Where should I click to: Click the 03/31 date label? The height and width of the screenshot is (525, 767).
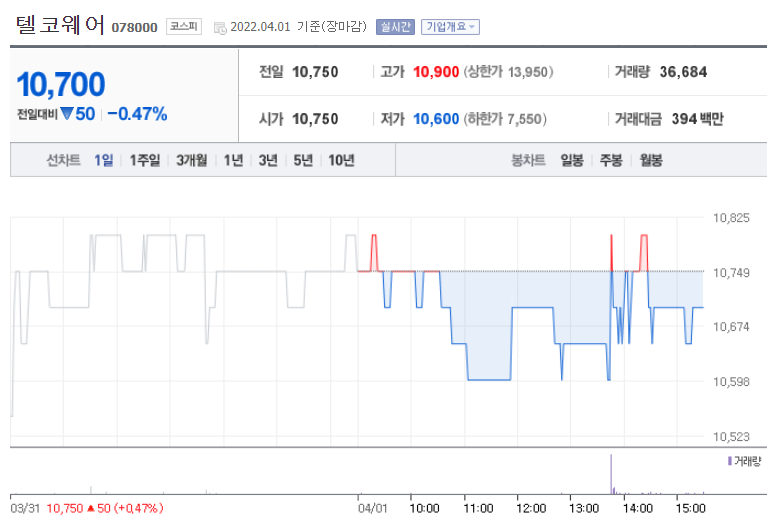[x=25, y=508]
